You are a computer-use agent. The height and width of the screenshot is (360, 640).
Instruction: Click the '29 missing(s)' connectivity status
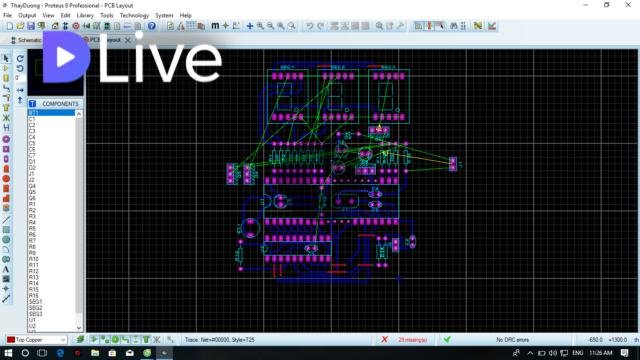point(412,340)
